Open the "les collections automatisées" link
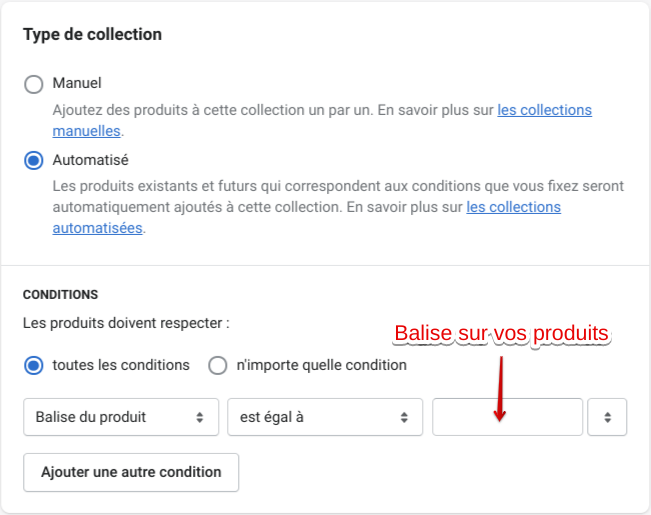The width and height of the screenshot is (651, 515). tap(513, 207)
